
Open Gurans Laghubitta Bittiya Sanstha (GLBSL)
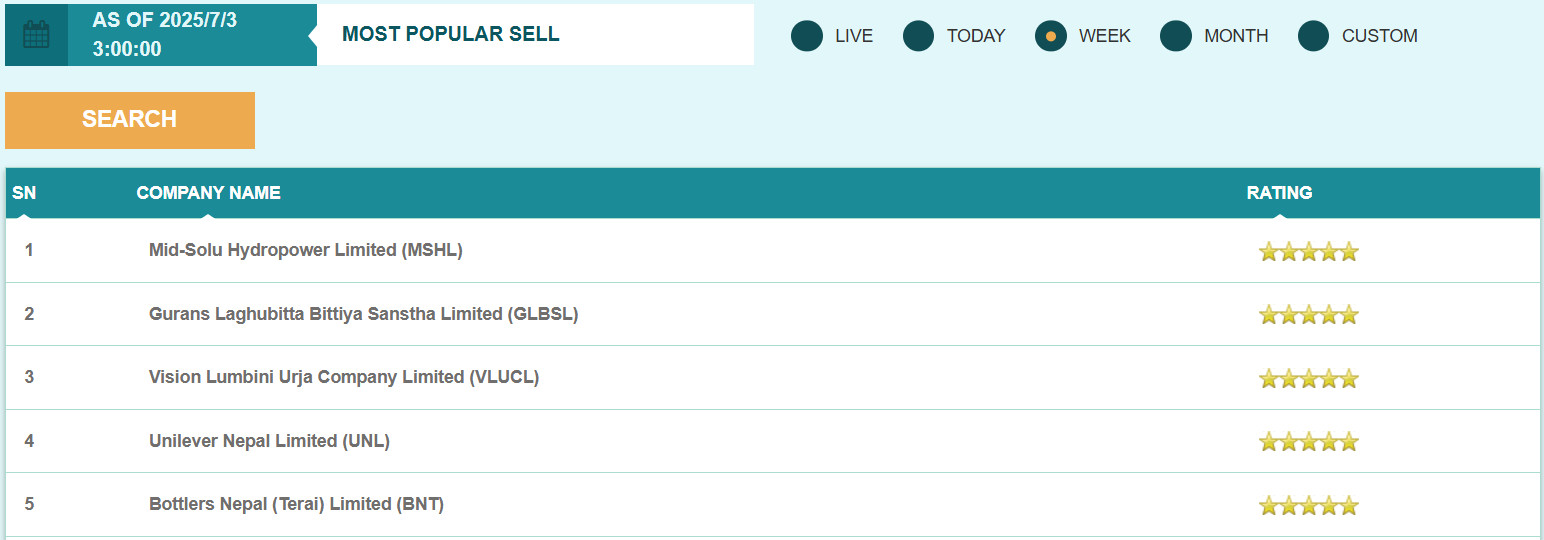pyautogui.click(x=363, y=314)
